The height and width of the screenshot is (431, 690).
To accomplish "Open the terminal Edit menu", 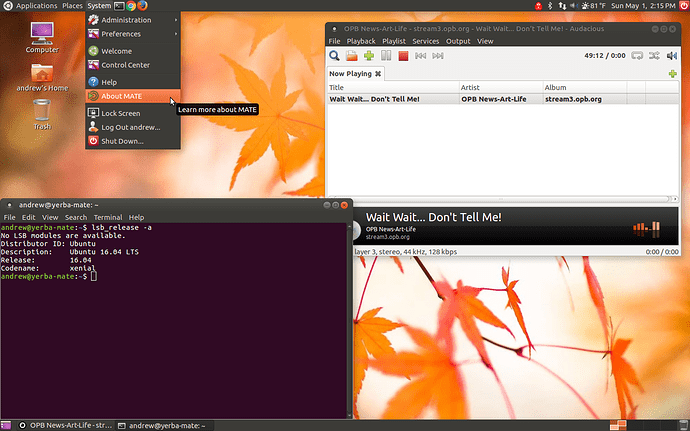I will click(28, 217).
